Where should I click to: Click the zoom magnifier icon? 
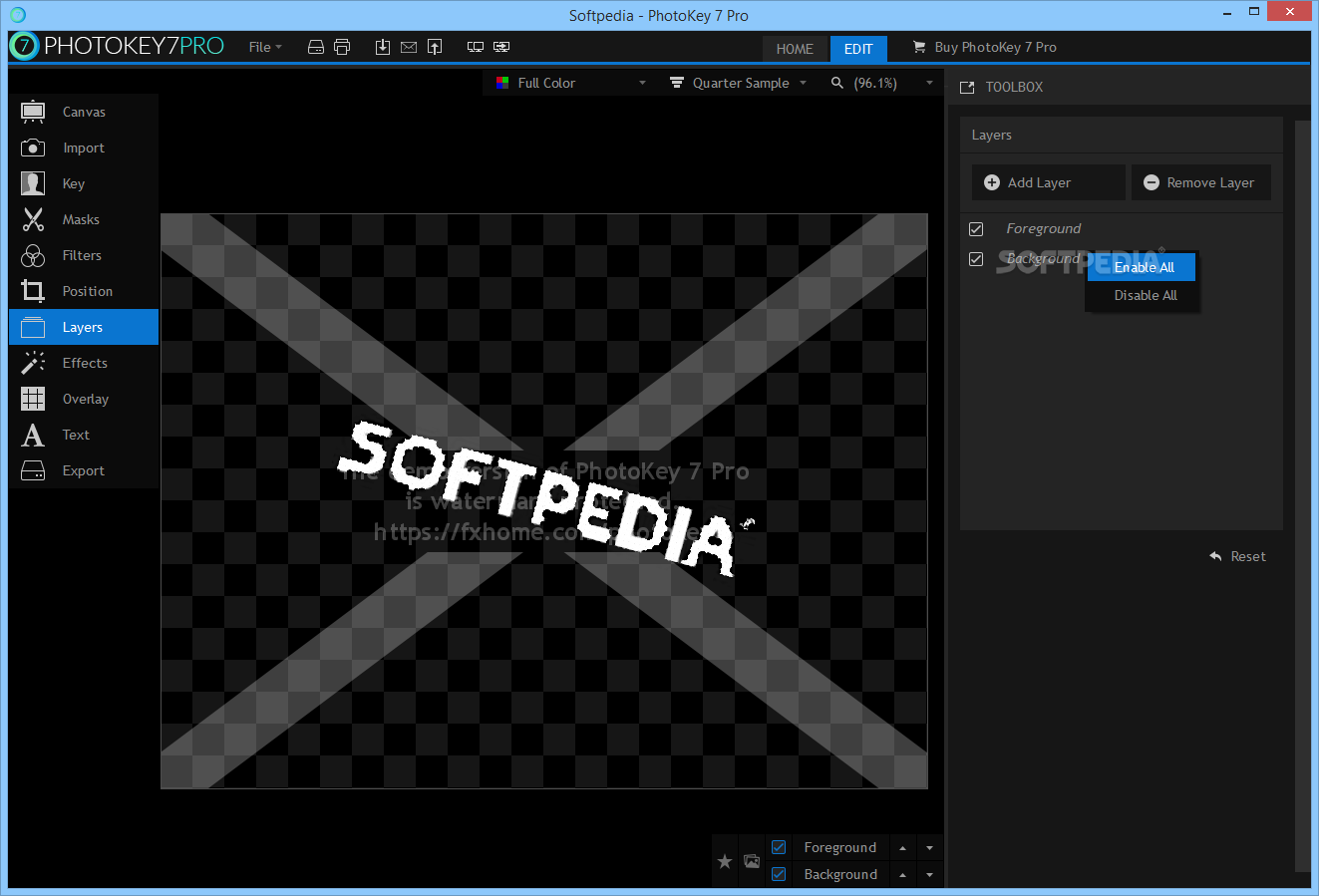coord(837,83)
